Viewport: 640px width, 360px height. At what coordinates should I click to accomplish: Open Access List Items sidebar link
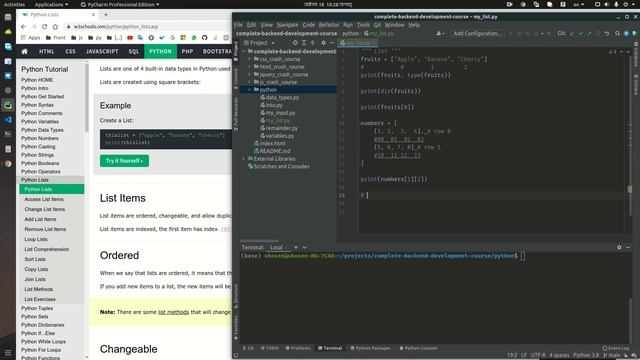[44, 199]
